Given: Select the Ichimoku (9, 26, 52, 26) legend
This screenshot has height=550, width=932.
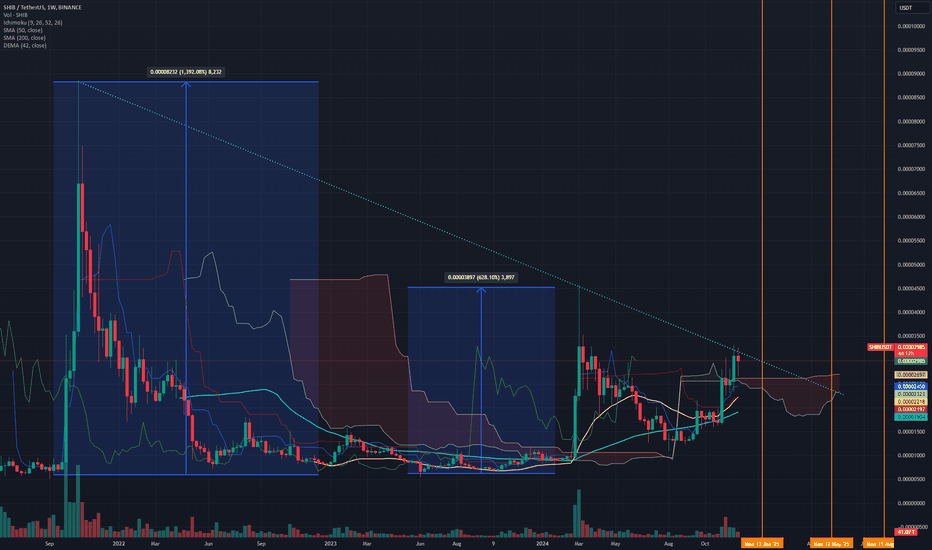Looking at the screenshot, I should (33, 23).
